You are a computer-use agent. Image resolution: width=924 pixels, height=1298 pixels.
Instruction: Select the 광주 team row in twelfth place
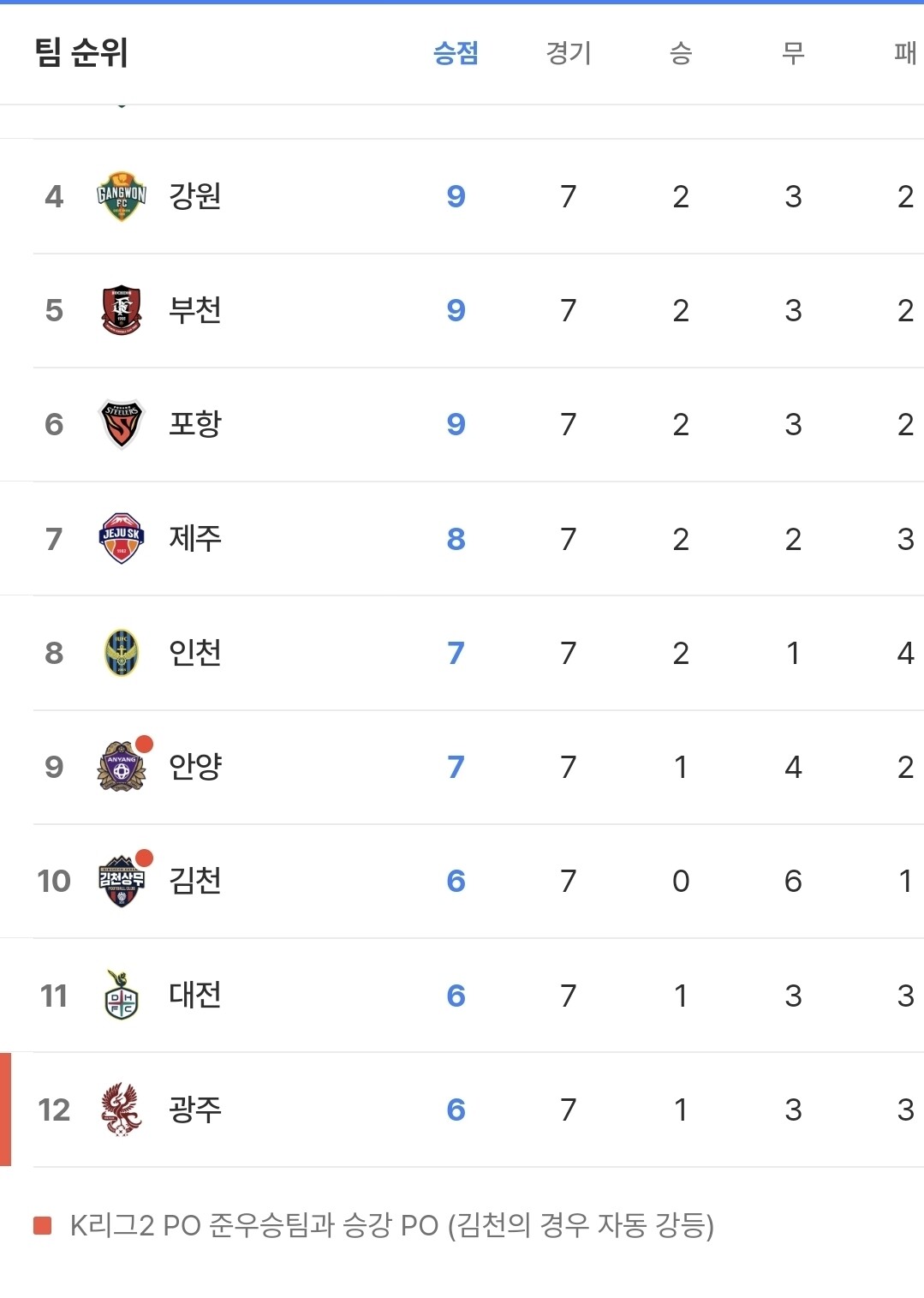(x=462, y=1110)
